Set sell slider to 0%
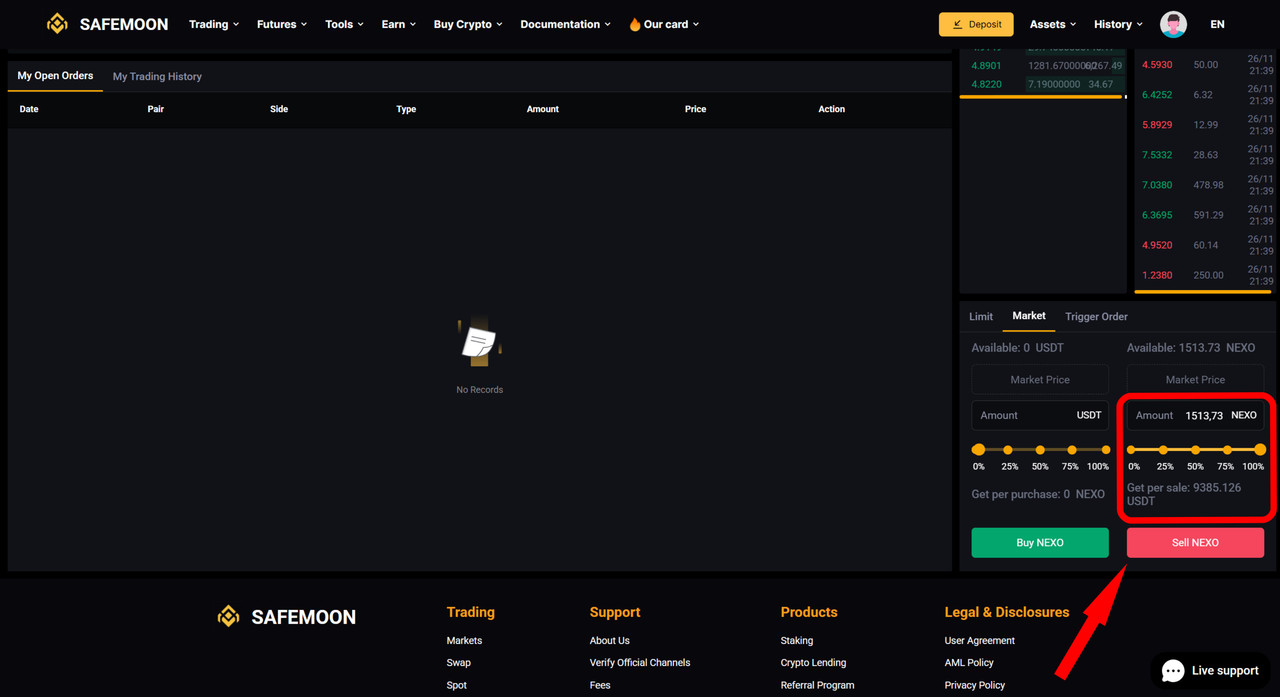The width and height of the screenshot is (1280, 697). tap(1131, 450)
